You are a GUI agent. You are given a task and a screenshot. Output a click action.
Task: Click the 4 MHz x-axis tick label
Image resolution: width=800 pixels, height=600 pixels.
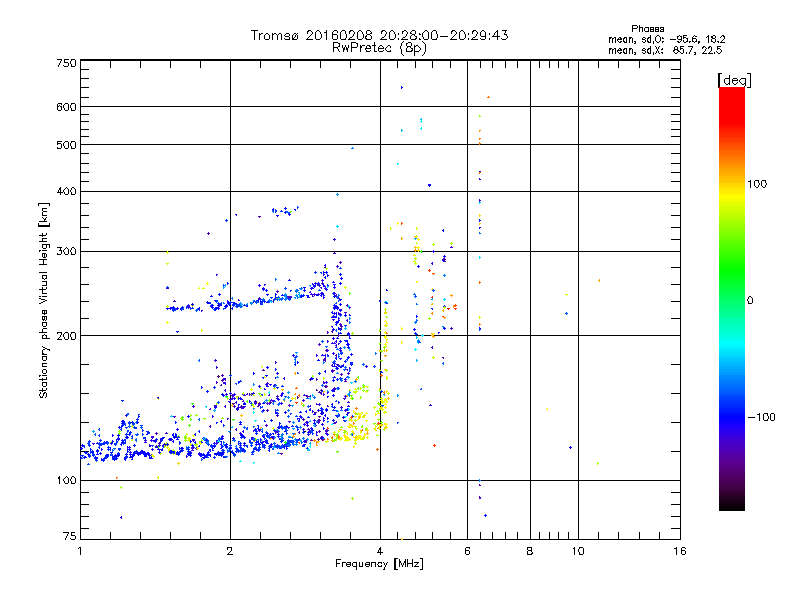coord(380,552)
